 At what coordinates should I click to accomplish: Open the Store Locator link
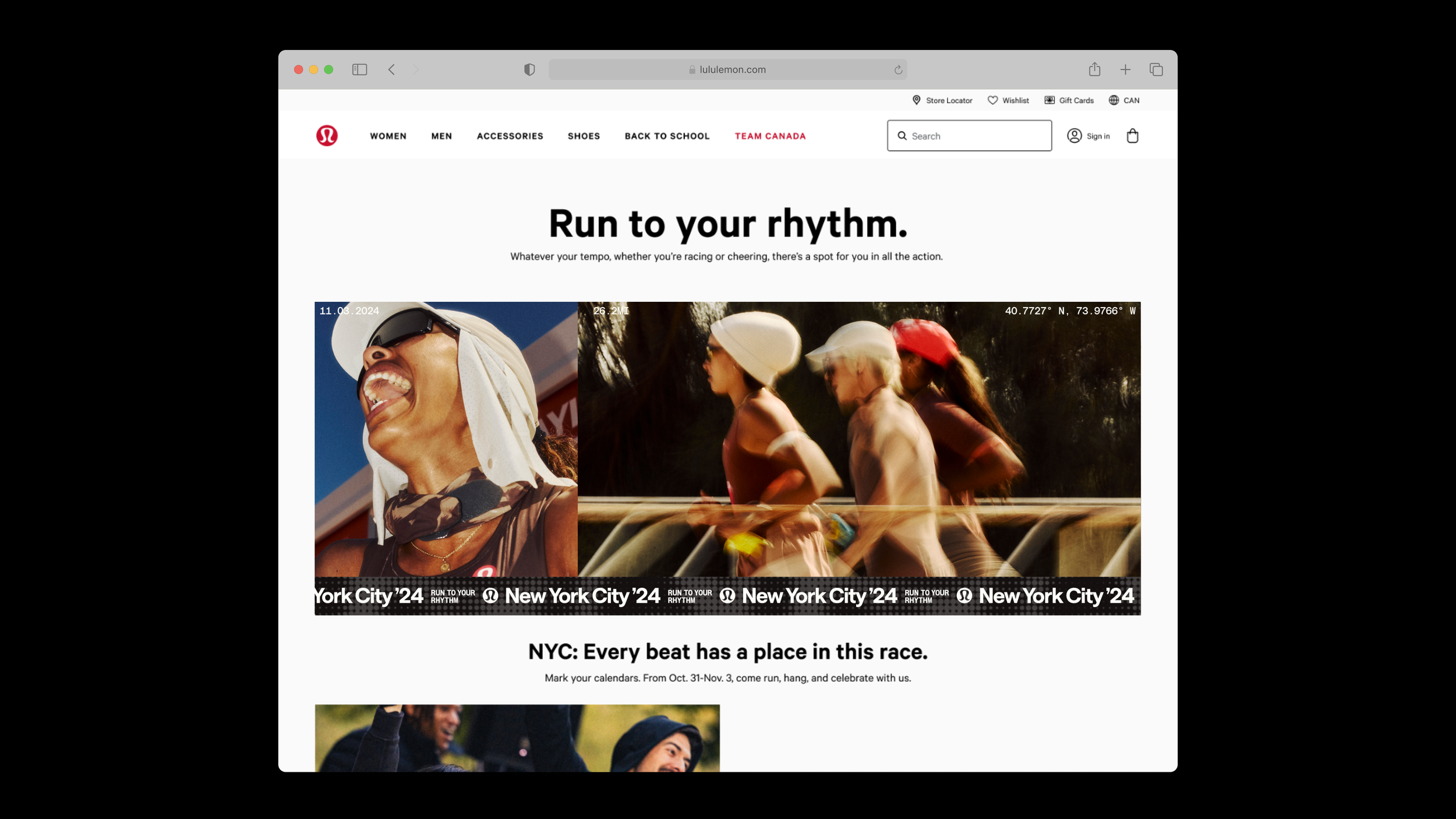[x=942, y=101]
